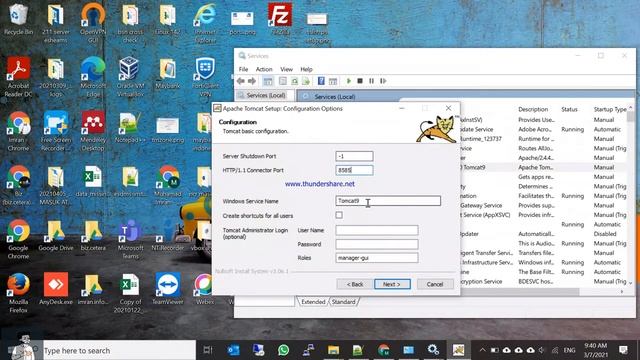Image resolution: width=640 pixels, height=360 pixels.
Task: Open the File menu in Services window
Action: [x=243, y=69]
